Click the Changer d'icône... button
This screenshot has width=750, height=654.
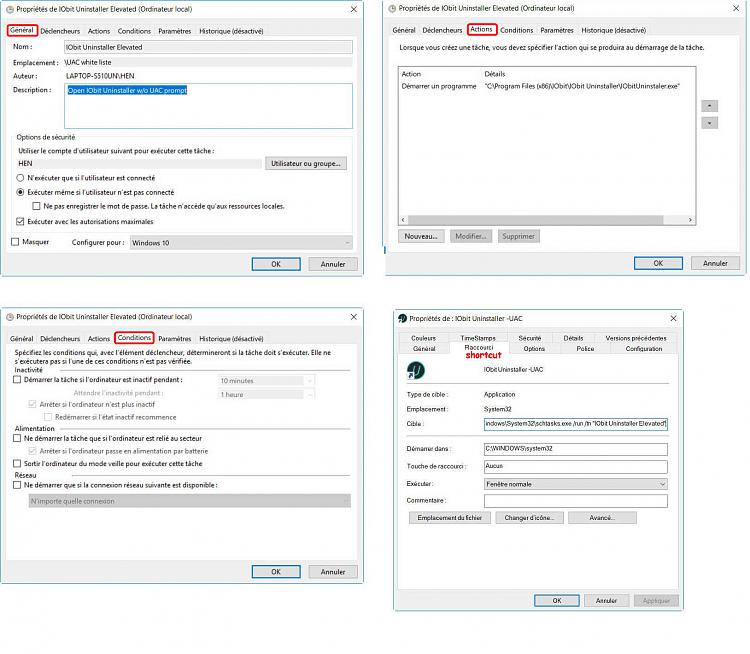pyautogui.click(x=529, y=518)
